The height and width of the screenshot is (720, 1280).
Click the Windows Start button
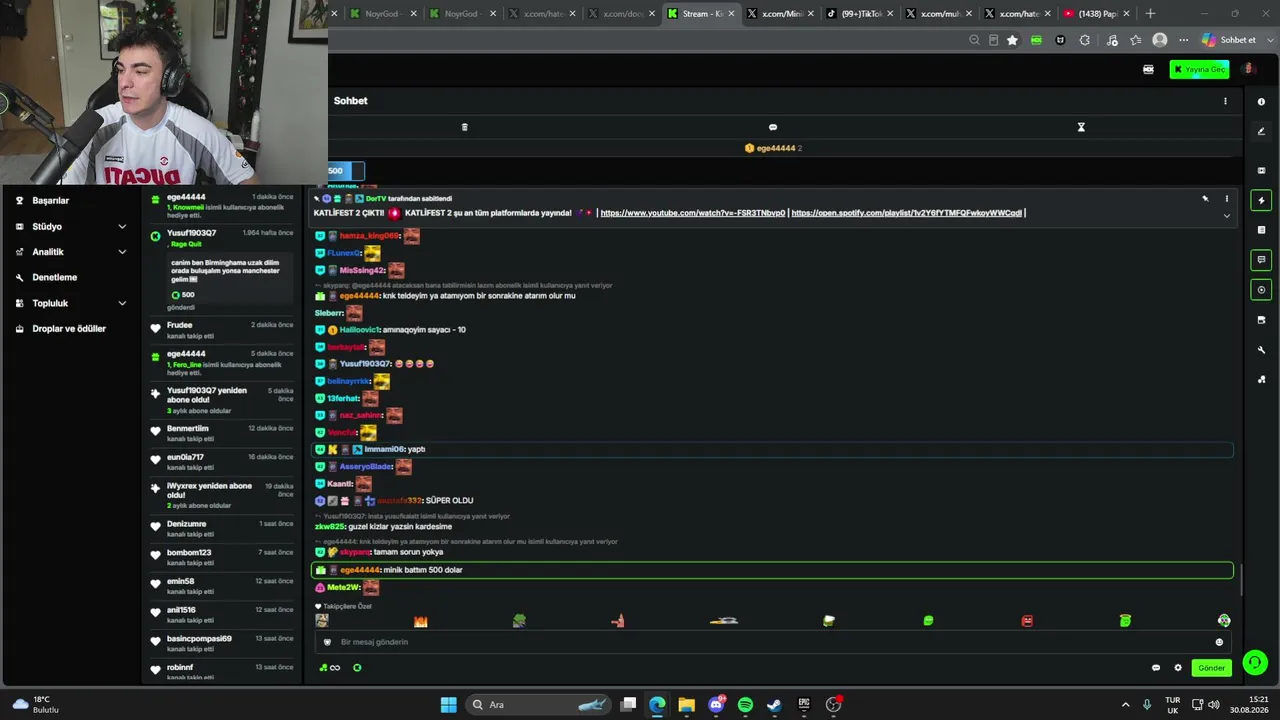pos(449,705)
